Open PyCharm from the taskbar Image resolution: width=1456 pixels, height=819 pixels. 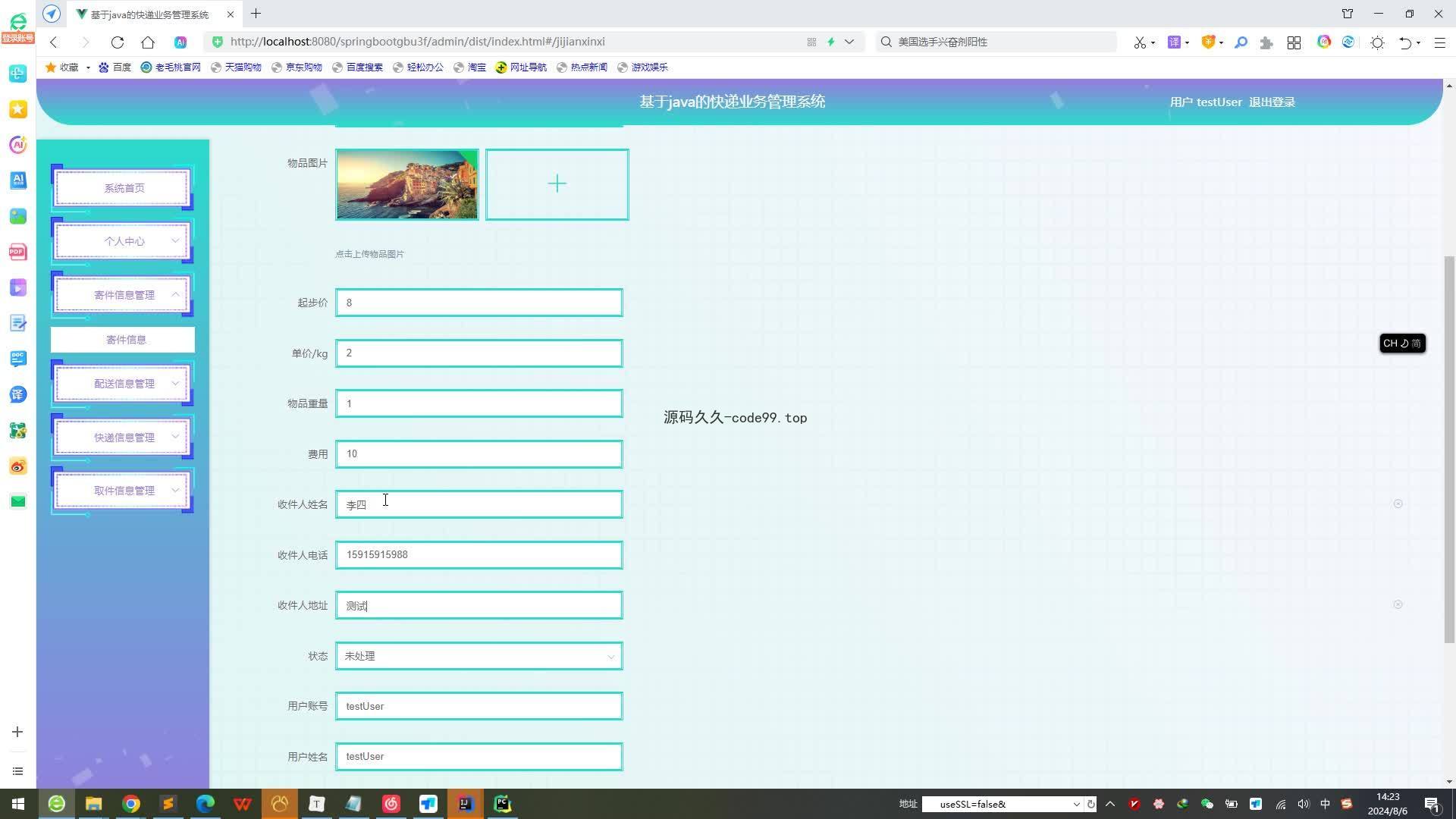pos(503,804)
